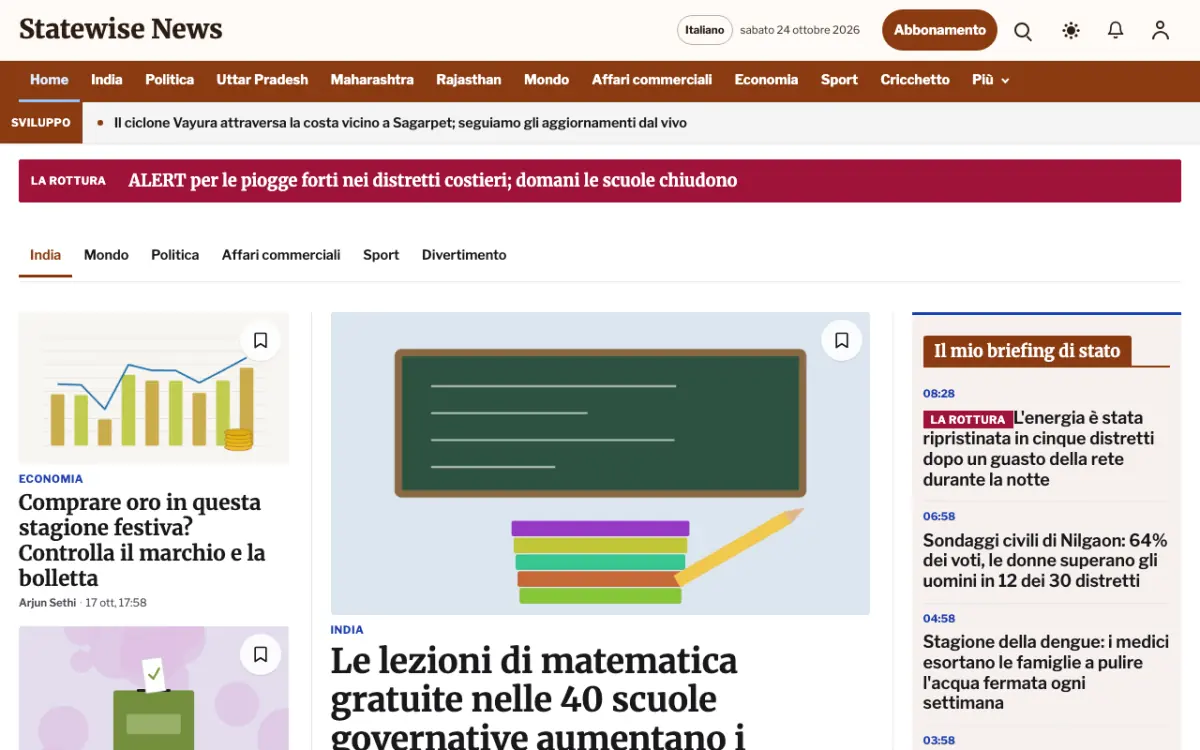
Task: Click Il mio briefing di stato heading
Action: [1027, 351]
